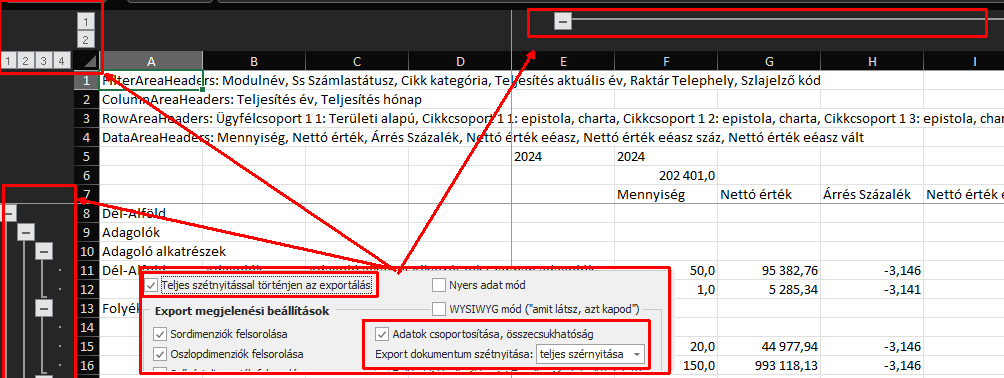Select row 15 header
Image resolution: width=1004 pixels, height=378 pixels.
86,347
